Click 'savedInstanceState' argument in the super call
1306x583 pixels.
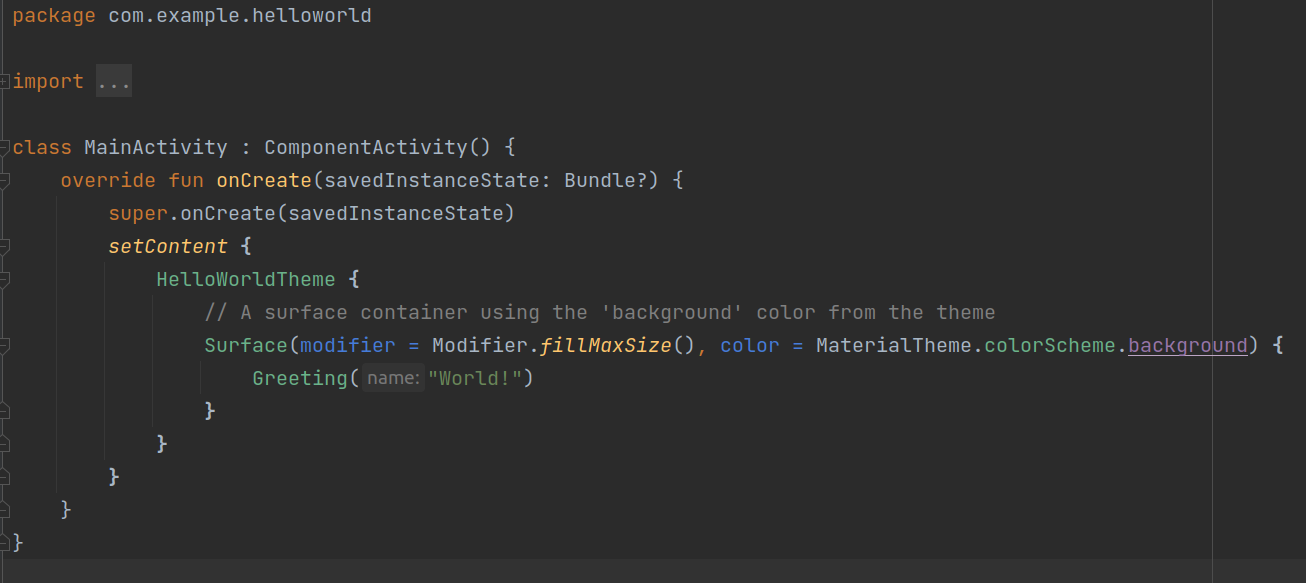tap(396, 214)
